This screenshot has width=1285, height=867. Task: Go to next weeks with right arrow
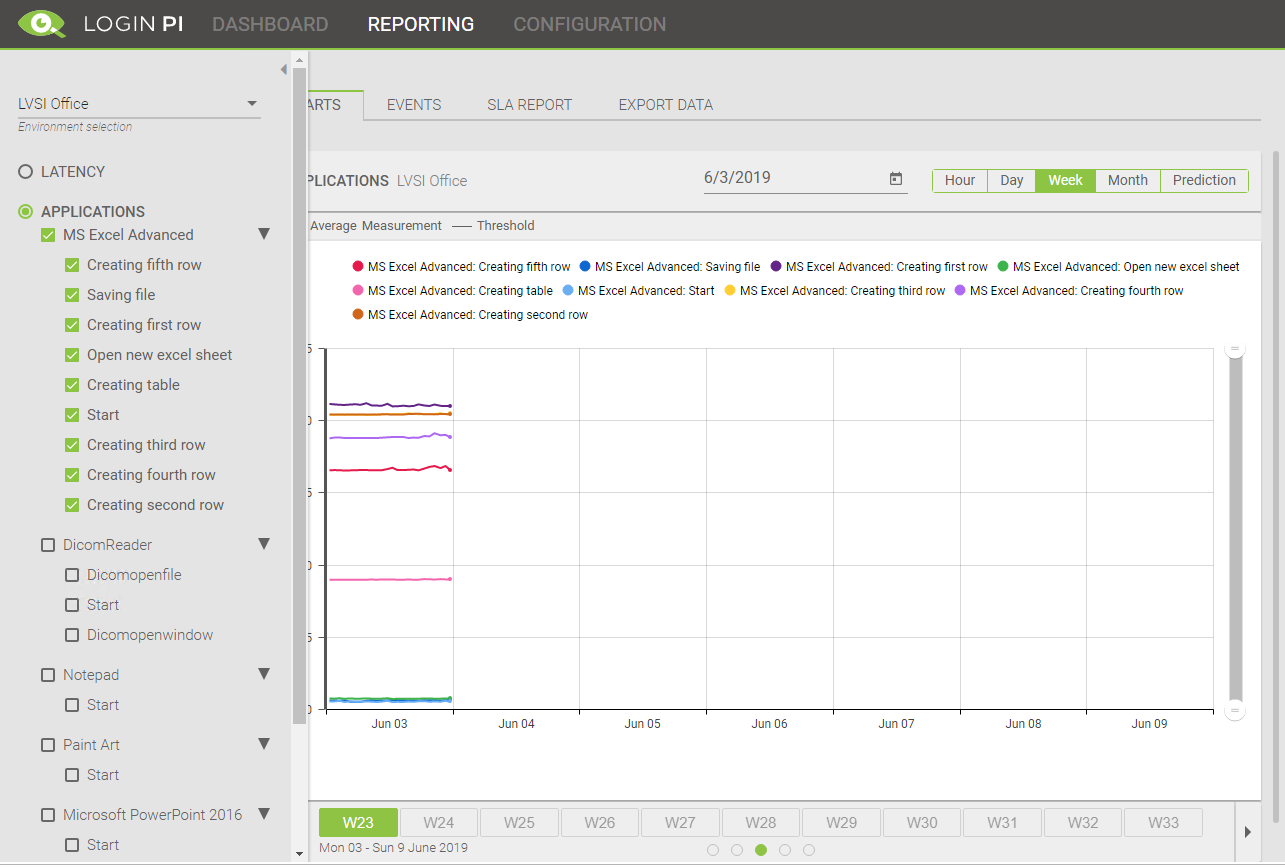[x=1247, y=832]
